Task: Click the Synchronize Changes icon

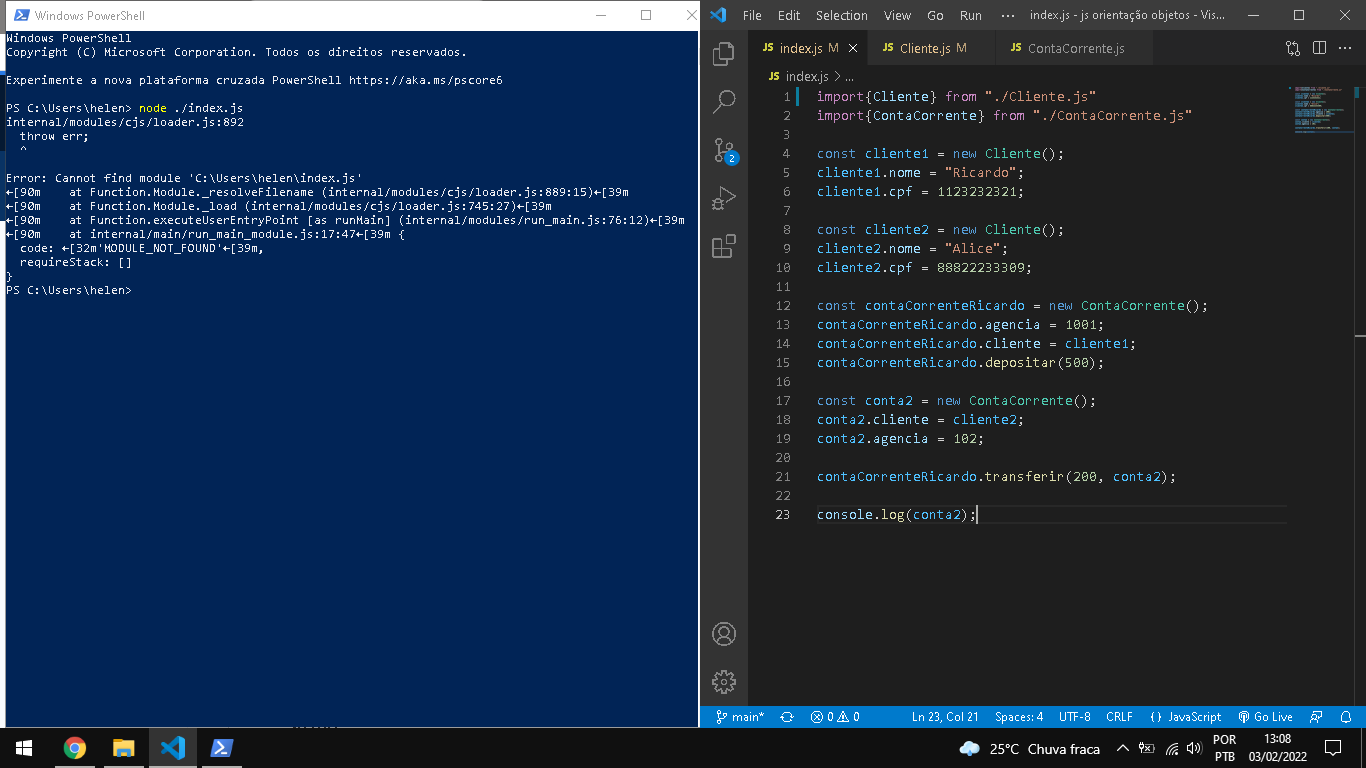Action: coord(787,717)
